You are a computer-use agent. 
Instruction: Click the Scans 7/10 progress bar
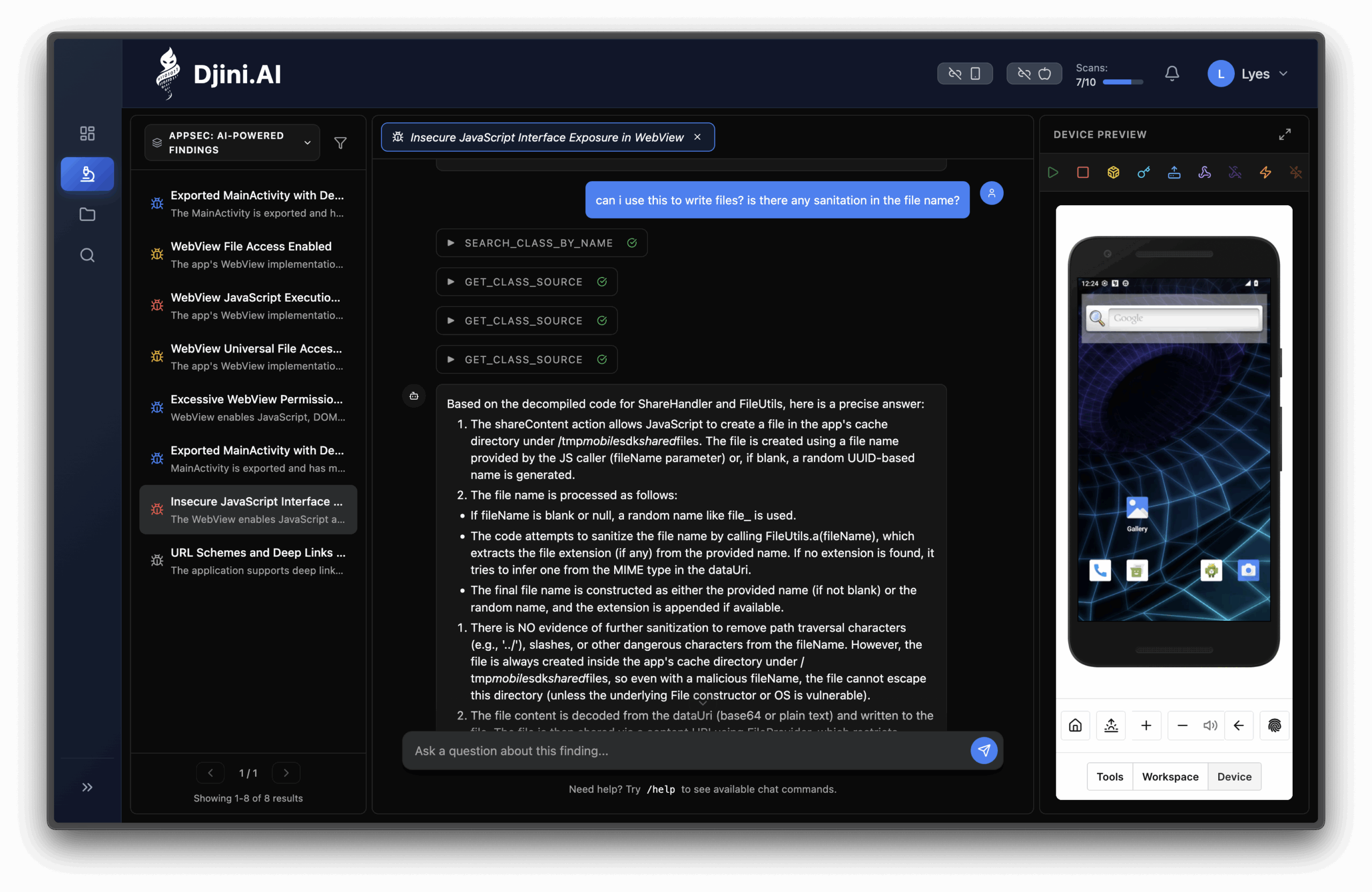point(1122,83)
